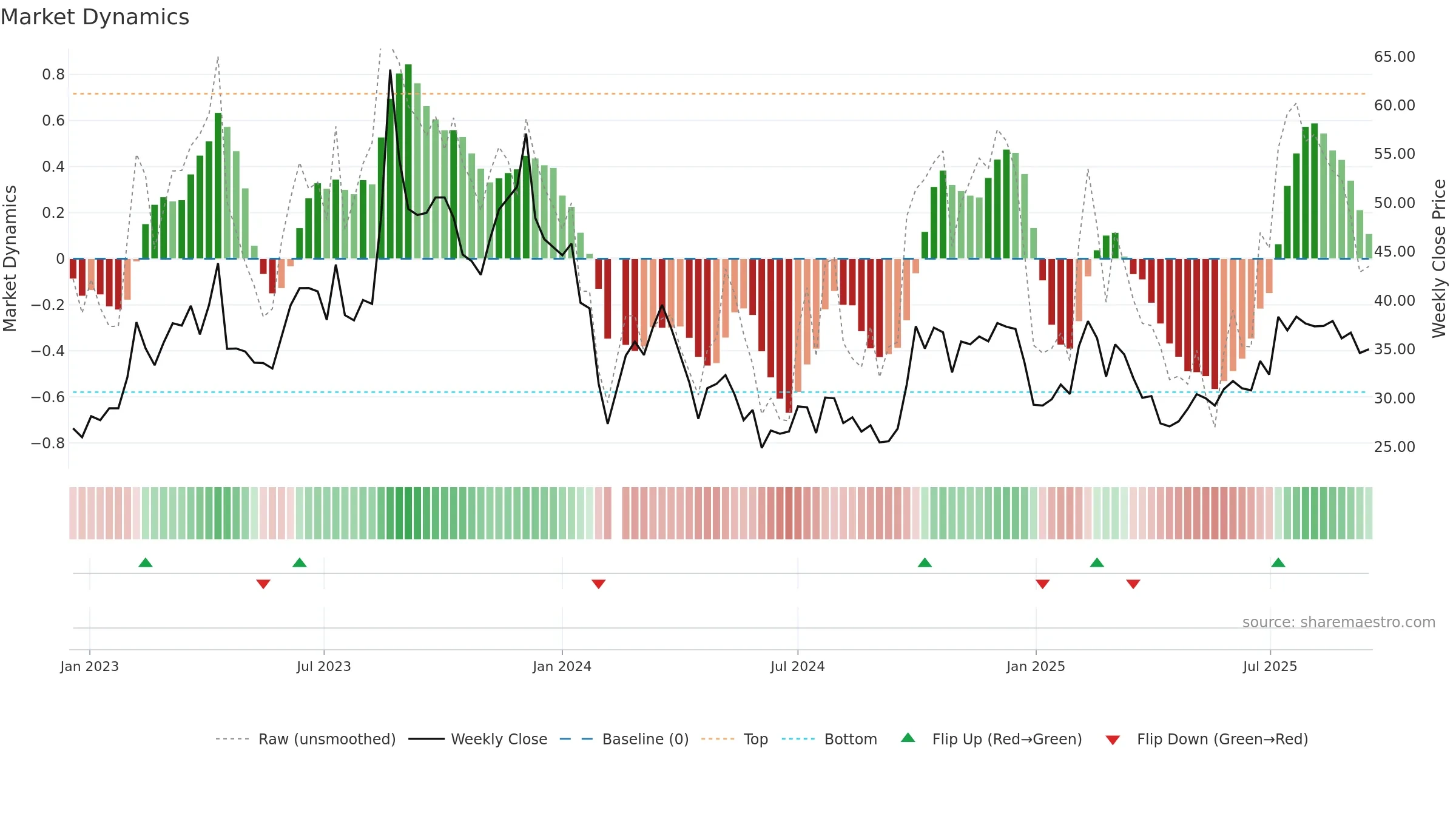Click the tallest green bar near Aug 2023
Image resolution: width=1456 pixels, height=819 pixels.
(x=408, y=161)
